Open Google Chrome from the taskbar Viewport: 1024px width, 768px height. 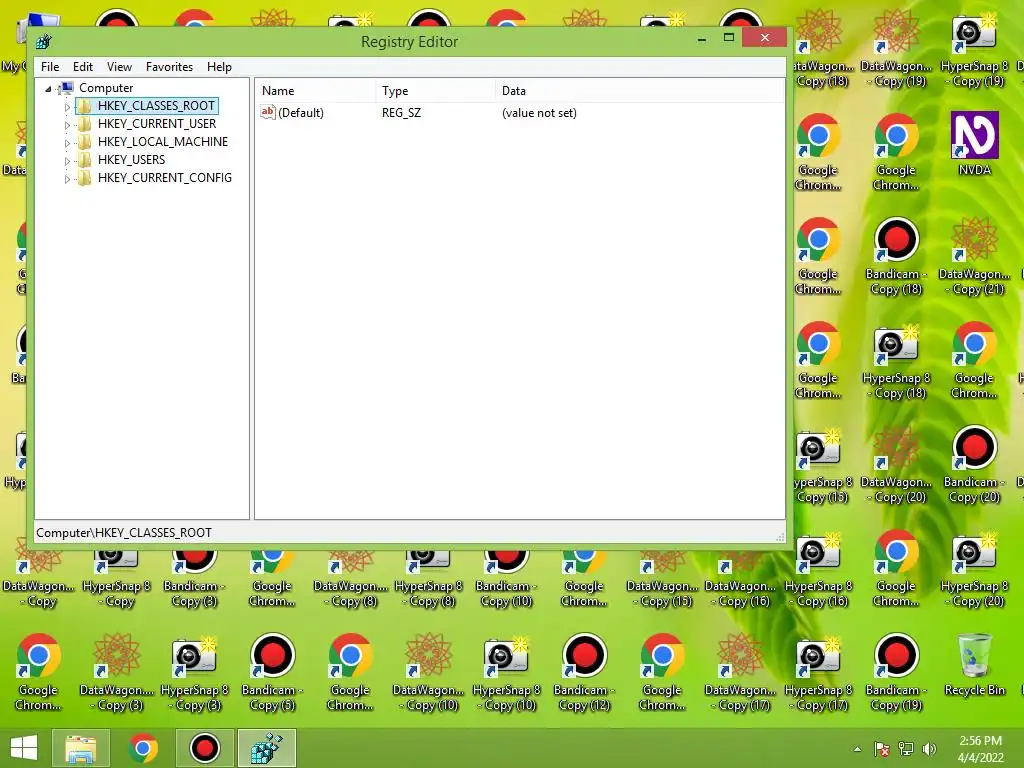[x=143, y=748]
